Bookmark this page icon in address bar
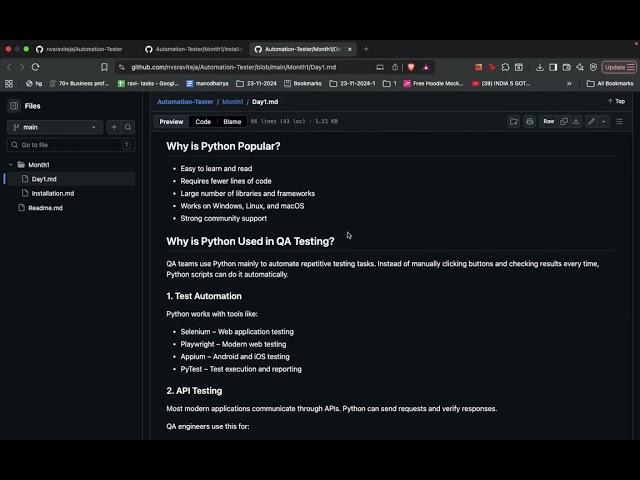This screenshot has width=640, height=480. pyautogui.click(x=104, y=67)
